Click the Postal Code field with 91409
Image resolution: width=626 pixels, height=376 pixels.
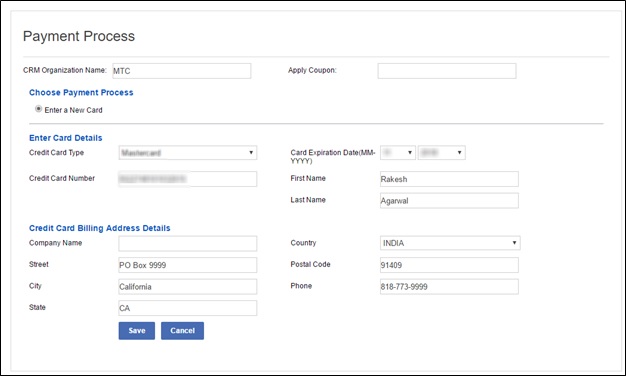(449, 265)
